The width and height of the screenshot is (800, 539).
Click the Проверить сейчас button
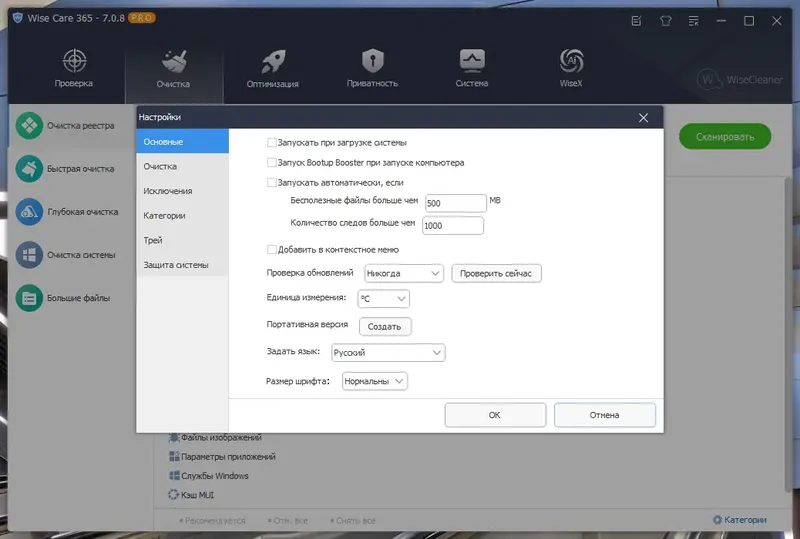(x=496, y=273)
